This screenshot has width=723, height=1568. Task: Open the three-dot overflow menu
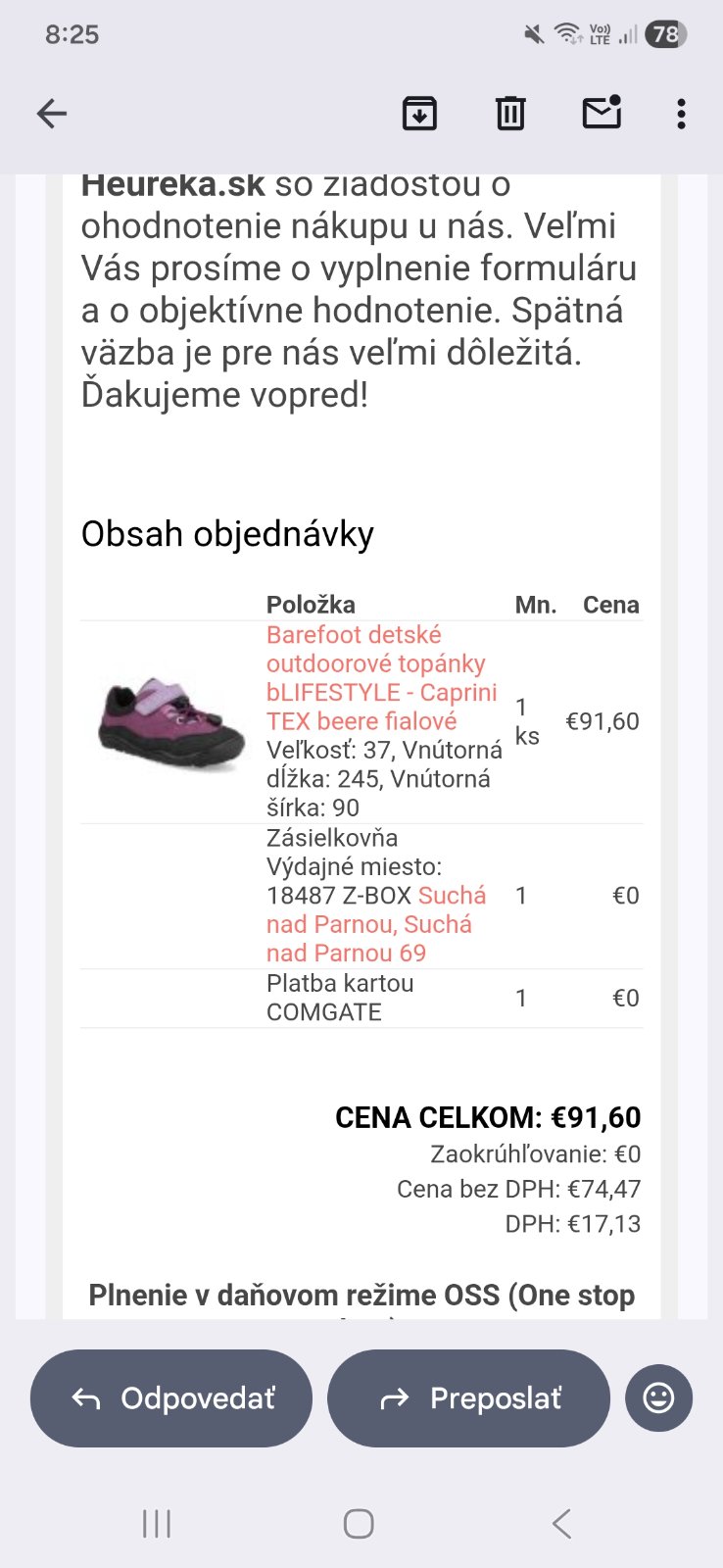681,114
